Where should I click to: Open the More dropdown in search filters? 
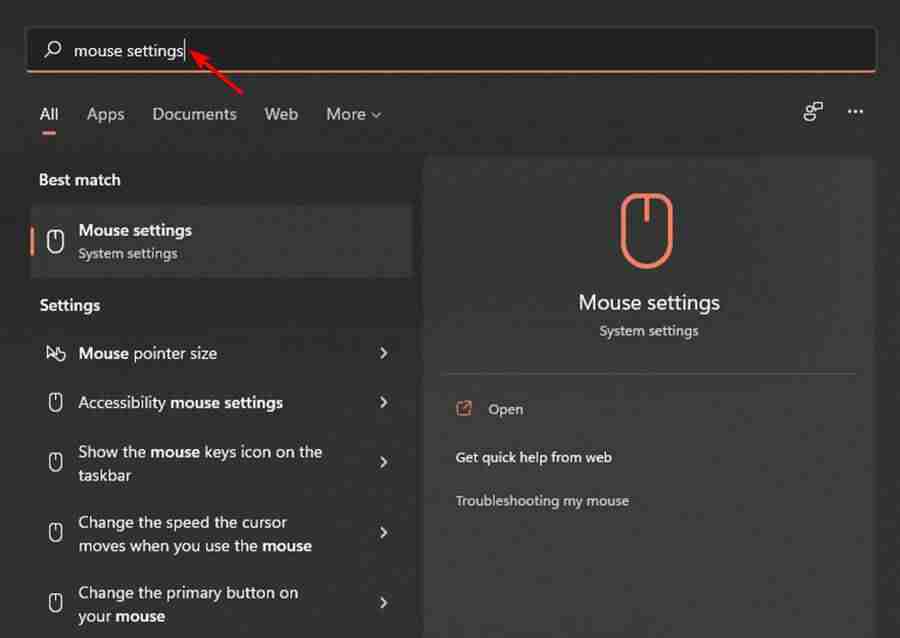(353, 114)
